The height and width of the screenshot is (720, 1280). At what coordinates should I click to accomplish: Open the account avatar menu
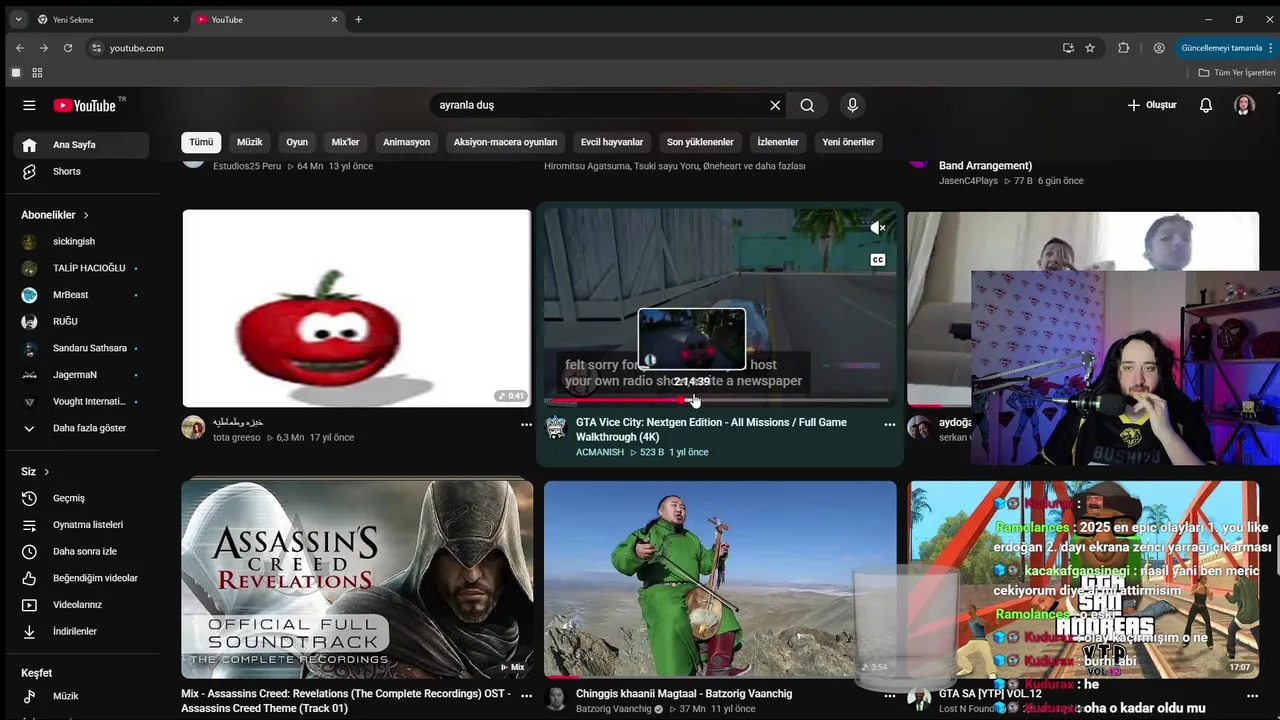point(1244,105)
